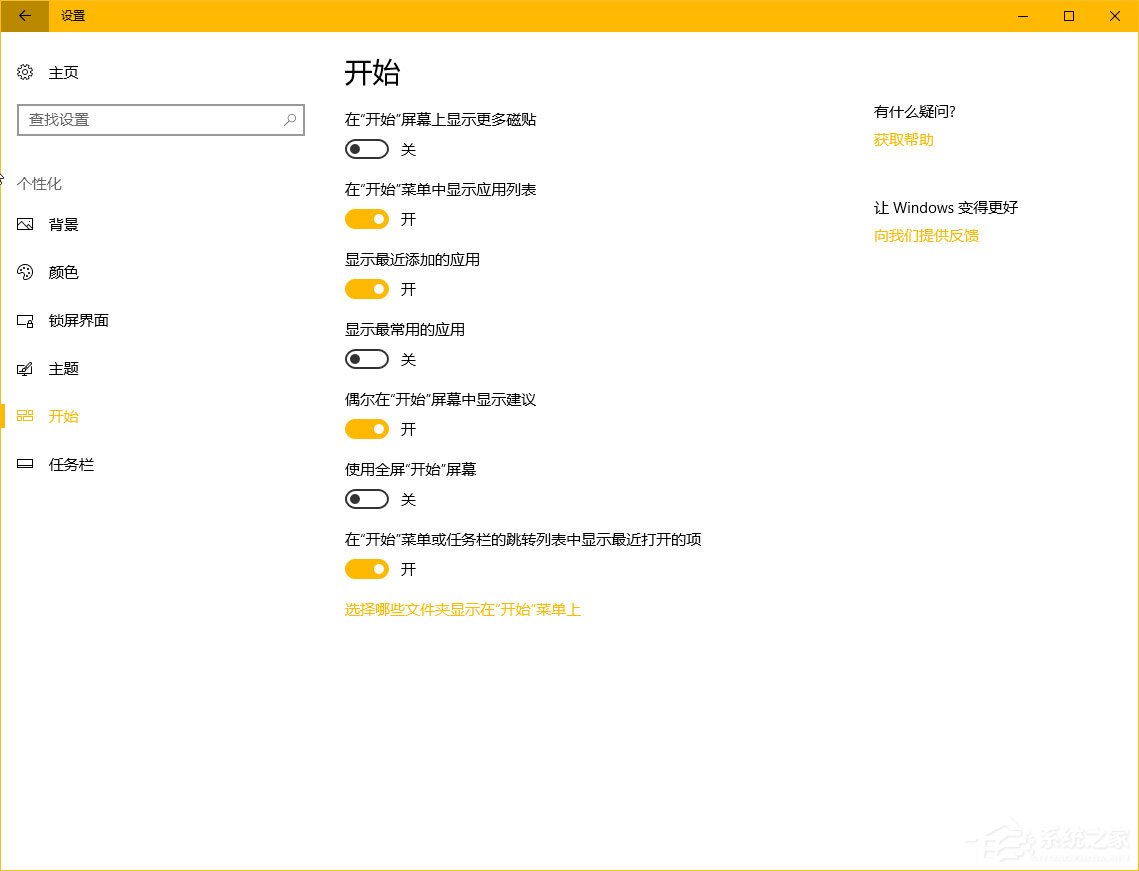Click 向我们提供反馈 feedback link
Viewport: 1139px width, 871px height.
click(925, 235)
